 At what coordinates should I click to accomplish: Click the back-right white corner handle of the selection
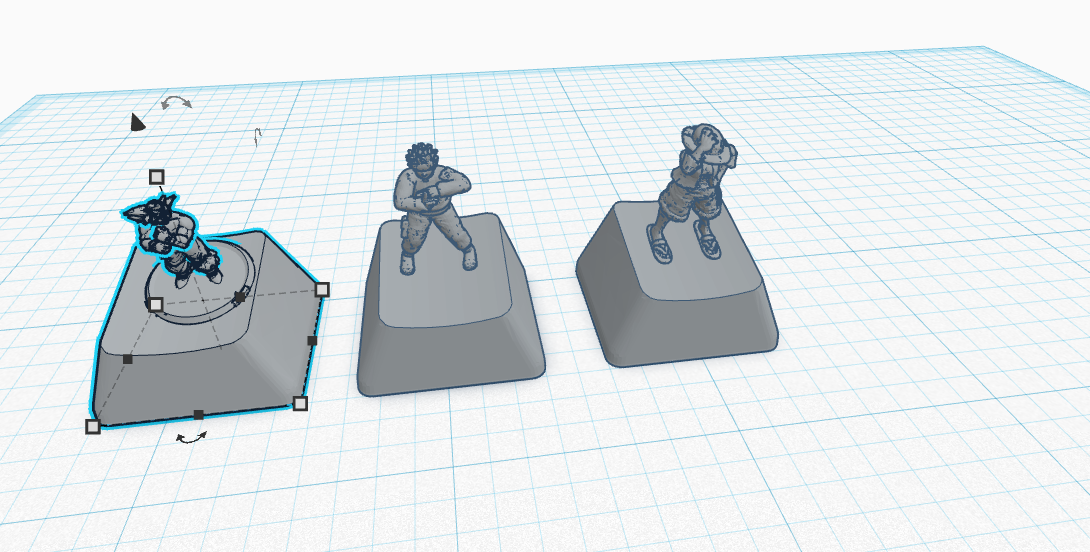[322, 289]
